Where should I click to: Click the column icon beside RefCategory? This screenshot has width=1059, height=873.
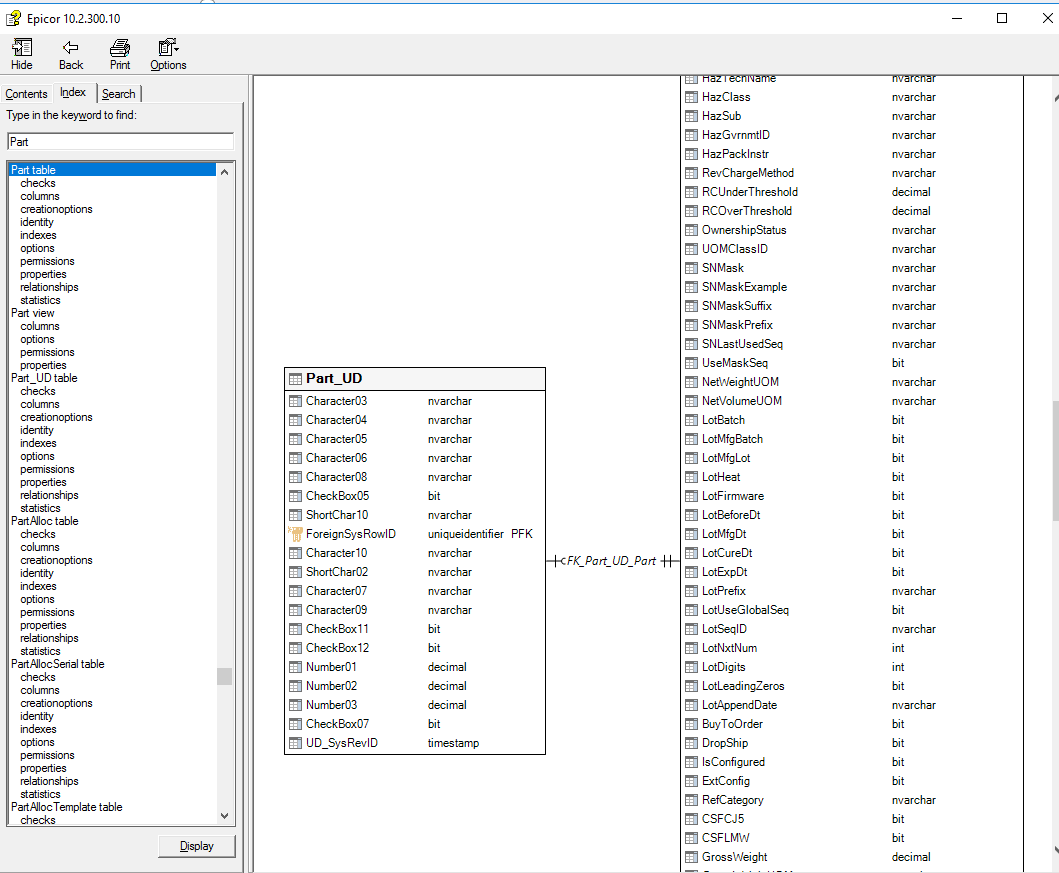pos(691,800)
